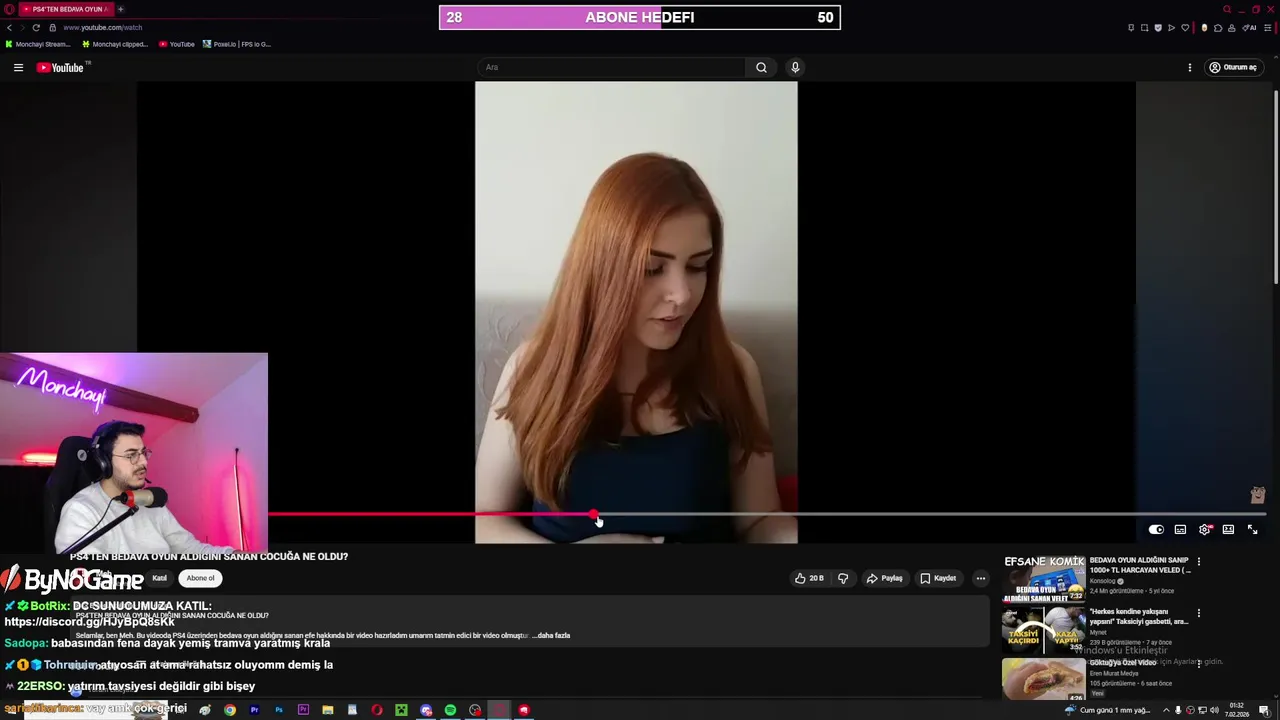Open options for Taksiciyi gasbetti recommendation
The height and width of the screenshot is (720, 1280).
pyautogui.click(x=1198, y=613)
